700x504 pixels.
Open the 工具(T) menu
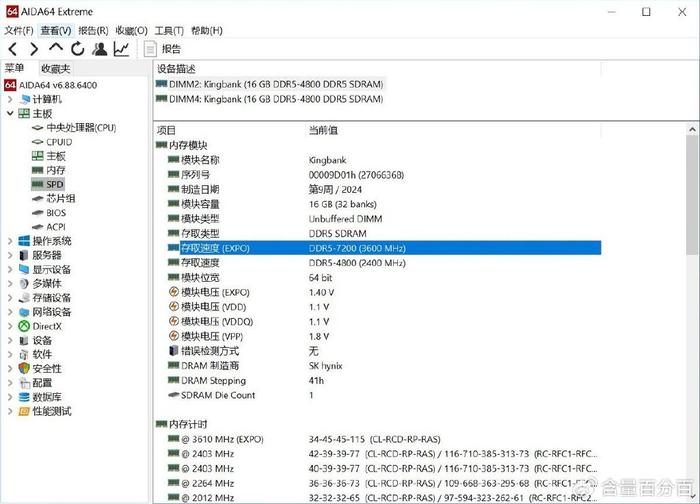coord(169,30)
